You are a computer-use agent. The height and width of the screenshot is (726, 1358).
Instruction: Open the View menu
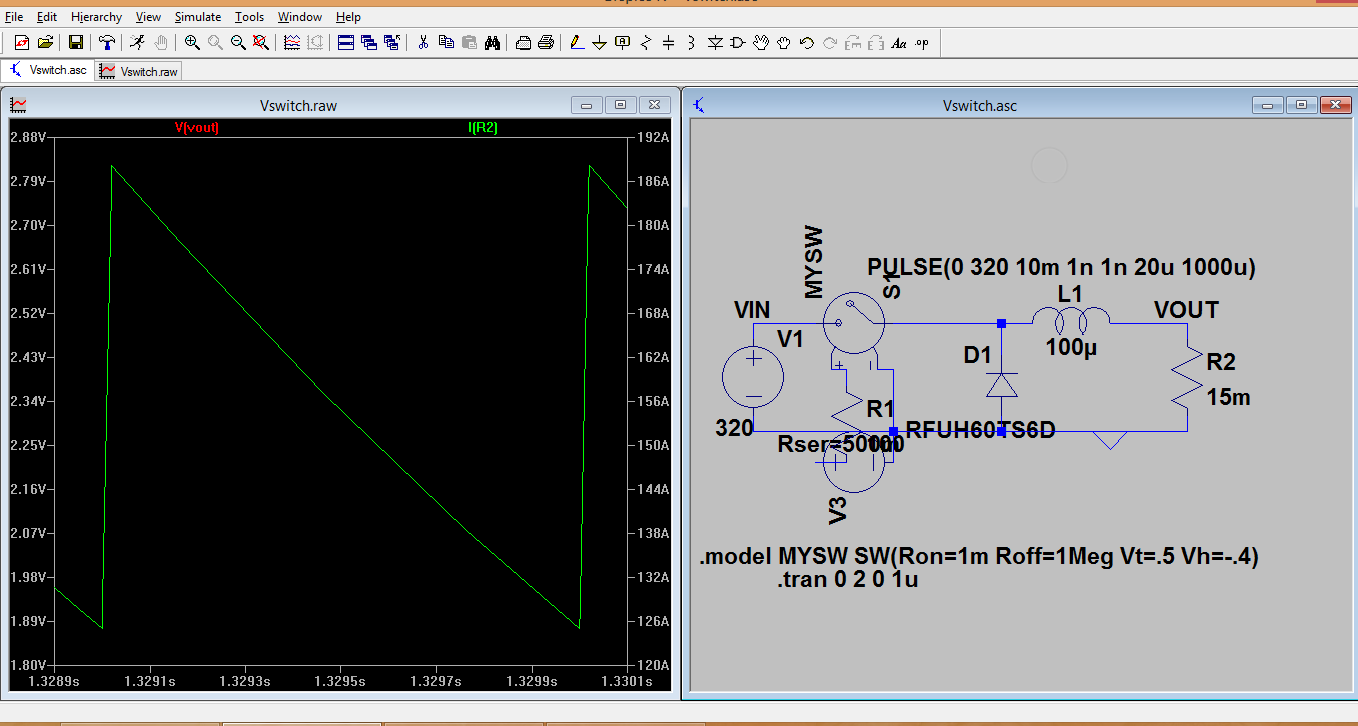[x=148, y=17]
